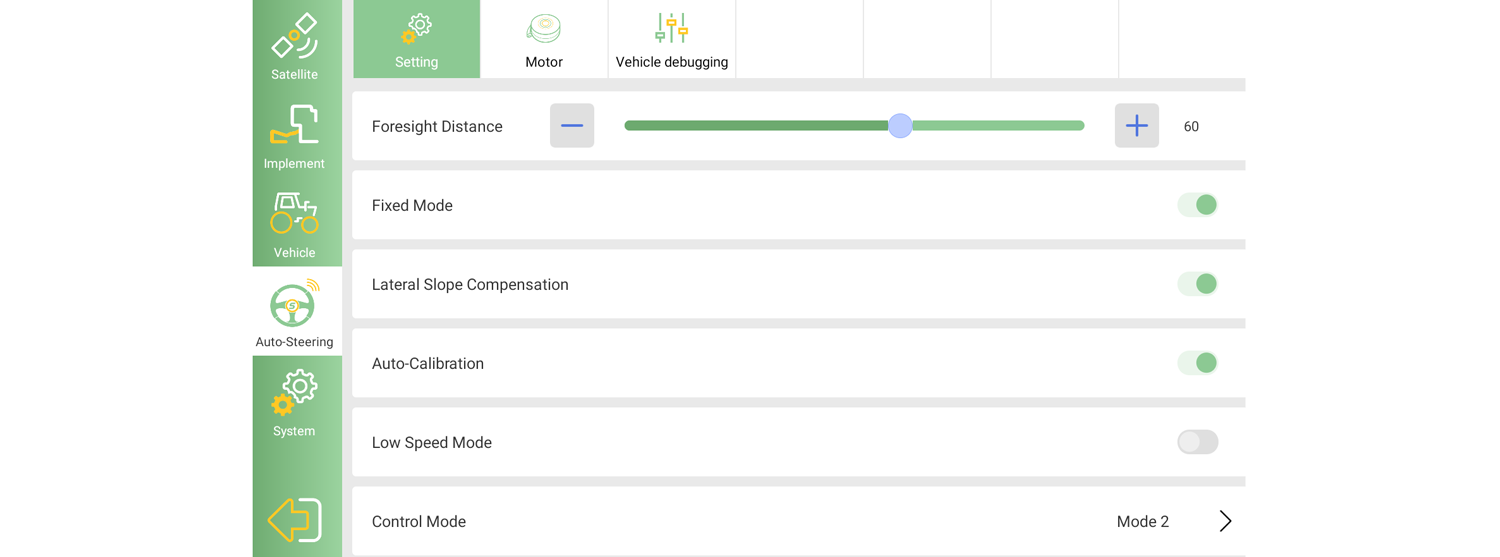The width and height of the screenshot is (1500, 557).
Task: Turn off Lateral Slope Compensation
Action: click(x=1197, y=284)
